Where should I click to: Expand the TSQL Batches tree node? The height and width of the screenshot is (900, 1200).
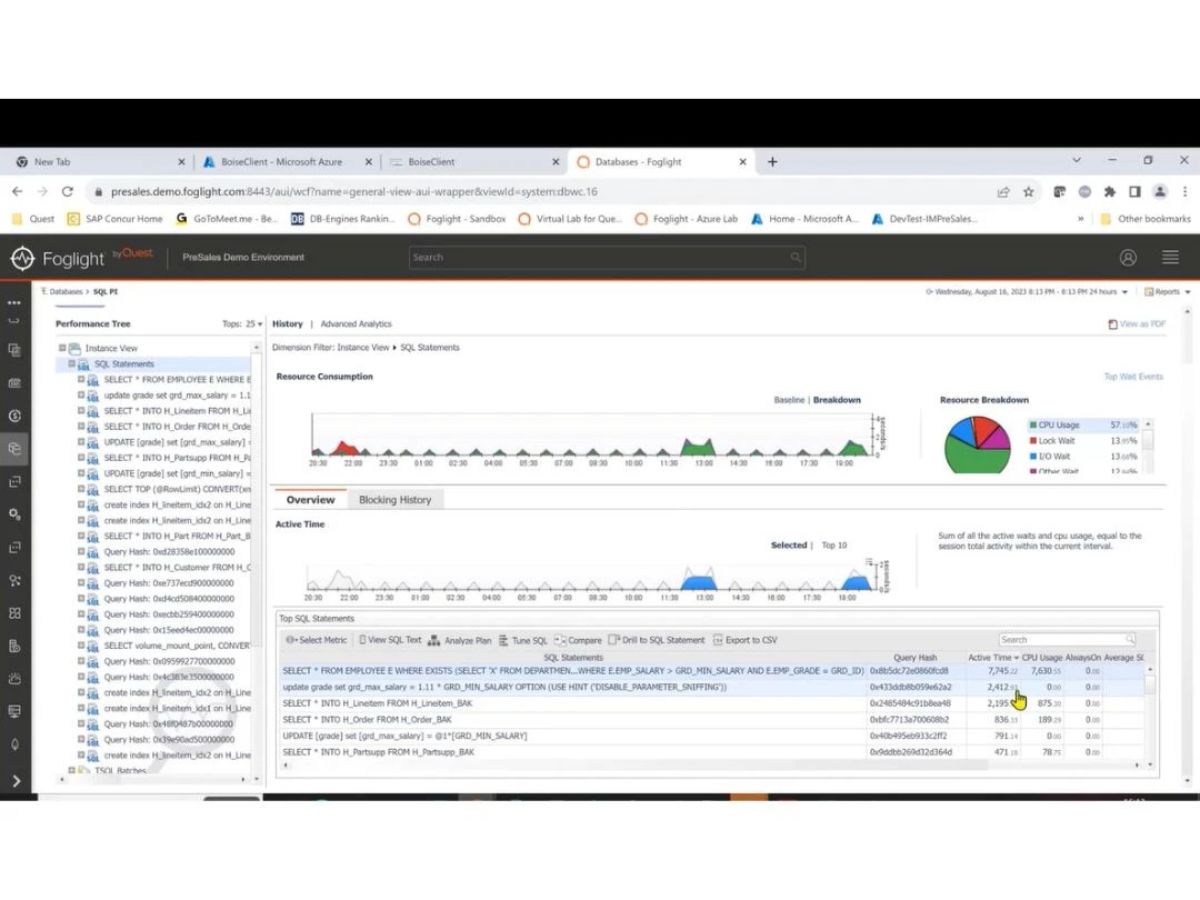click(x=72, y=770)
